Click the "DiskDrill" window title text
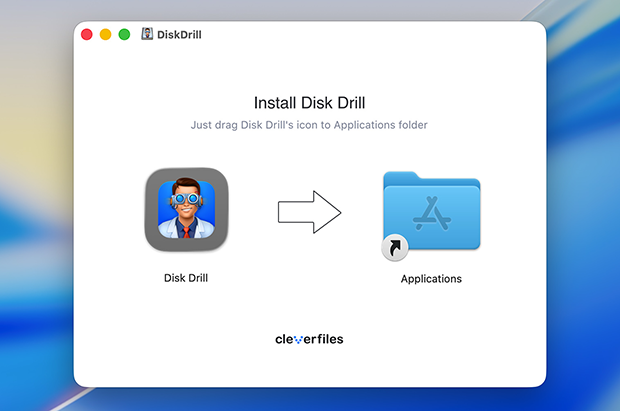Viewport: 620px width, 411px height. coord(179,35)
